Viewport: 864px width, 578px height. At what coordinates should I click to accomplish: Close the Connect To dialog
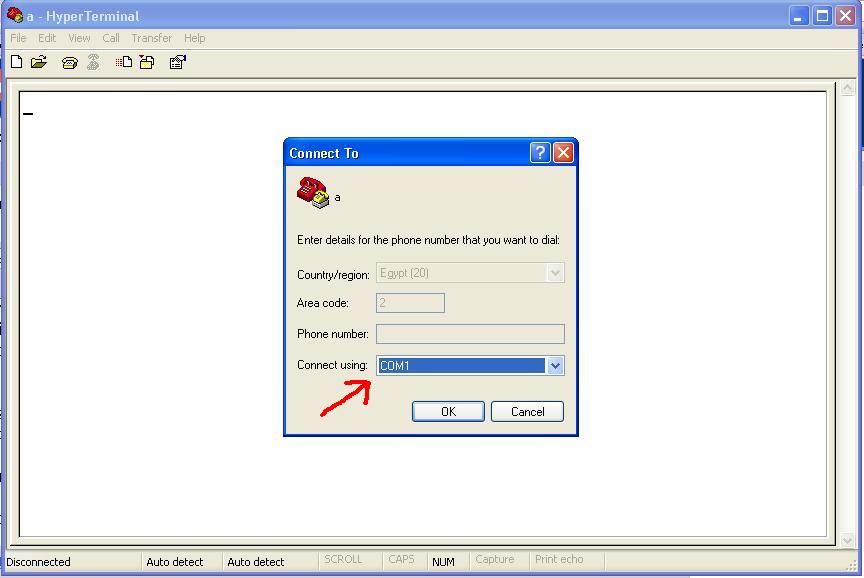pyautogui.click(x=563, y=153)
